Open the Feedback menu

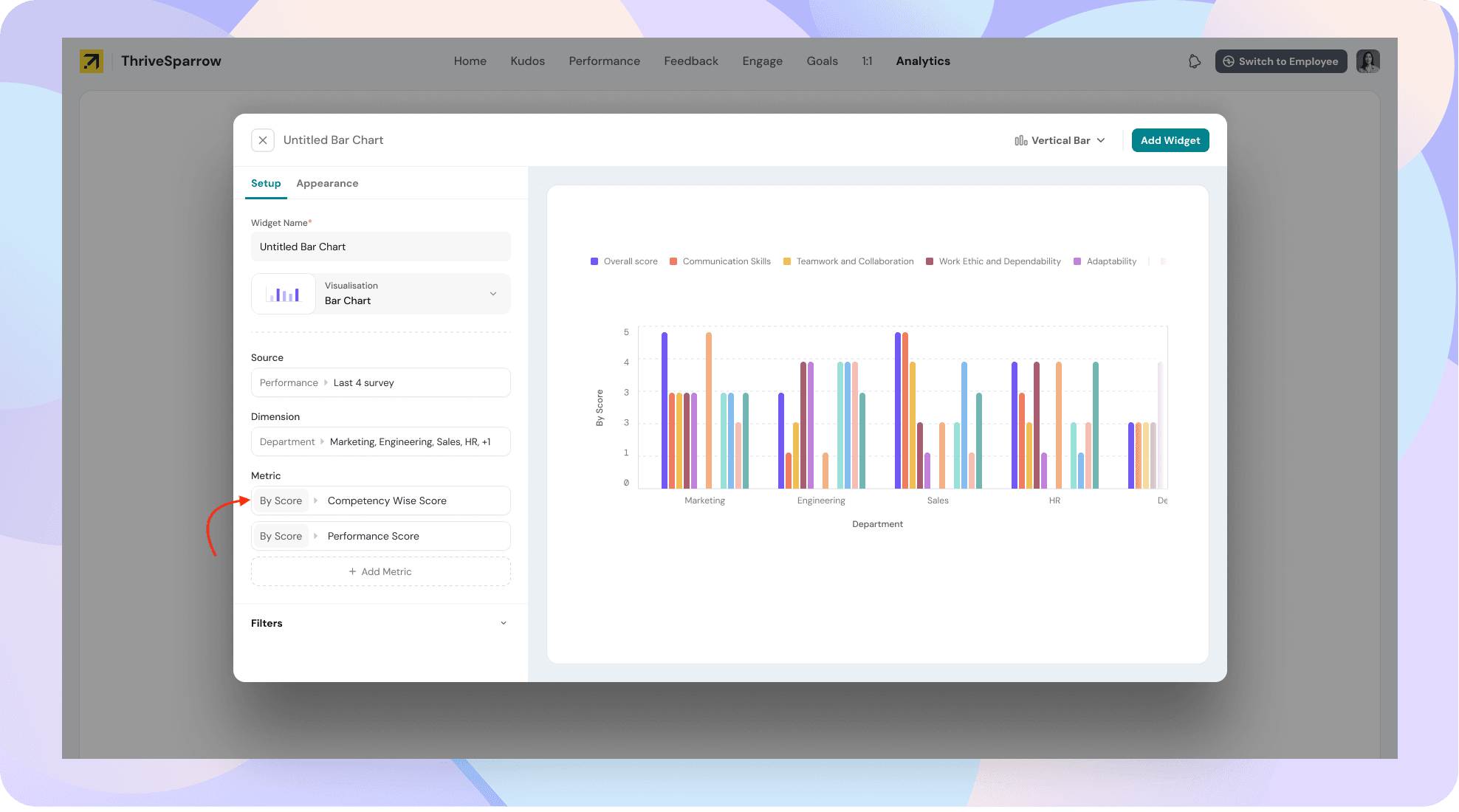691,61
